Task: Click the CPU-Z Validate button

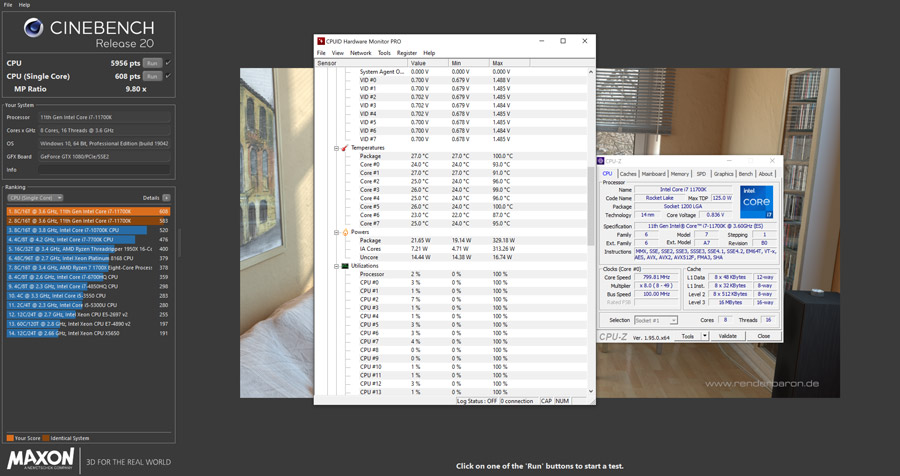Action: (x=728, y=336)
